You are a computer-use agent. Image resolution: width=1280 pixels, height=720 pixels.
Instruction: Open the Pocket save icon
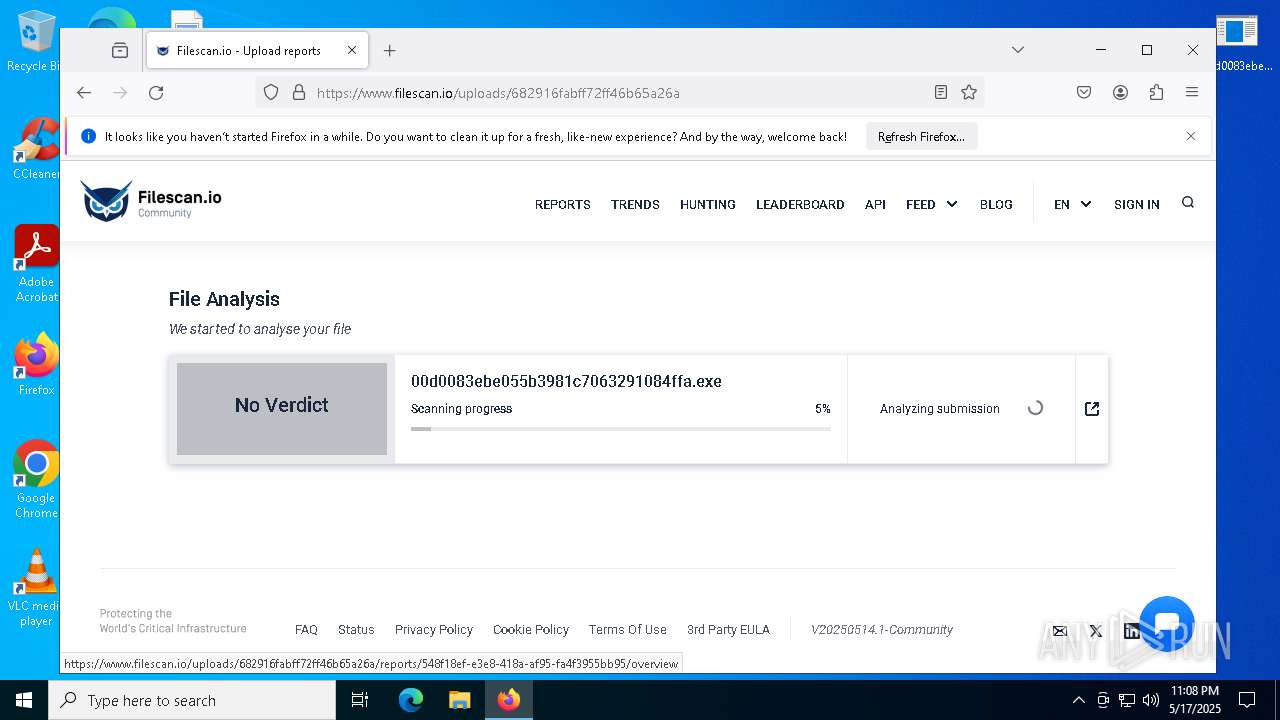coord(1084,92)
